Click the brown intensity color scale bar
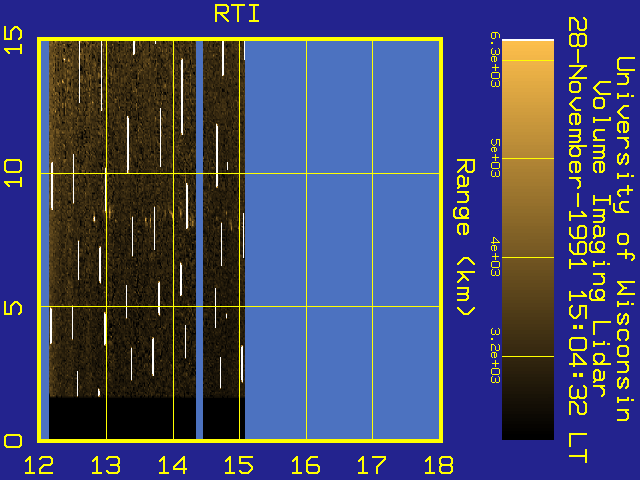 [x=528, y=240]
